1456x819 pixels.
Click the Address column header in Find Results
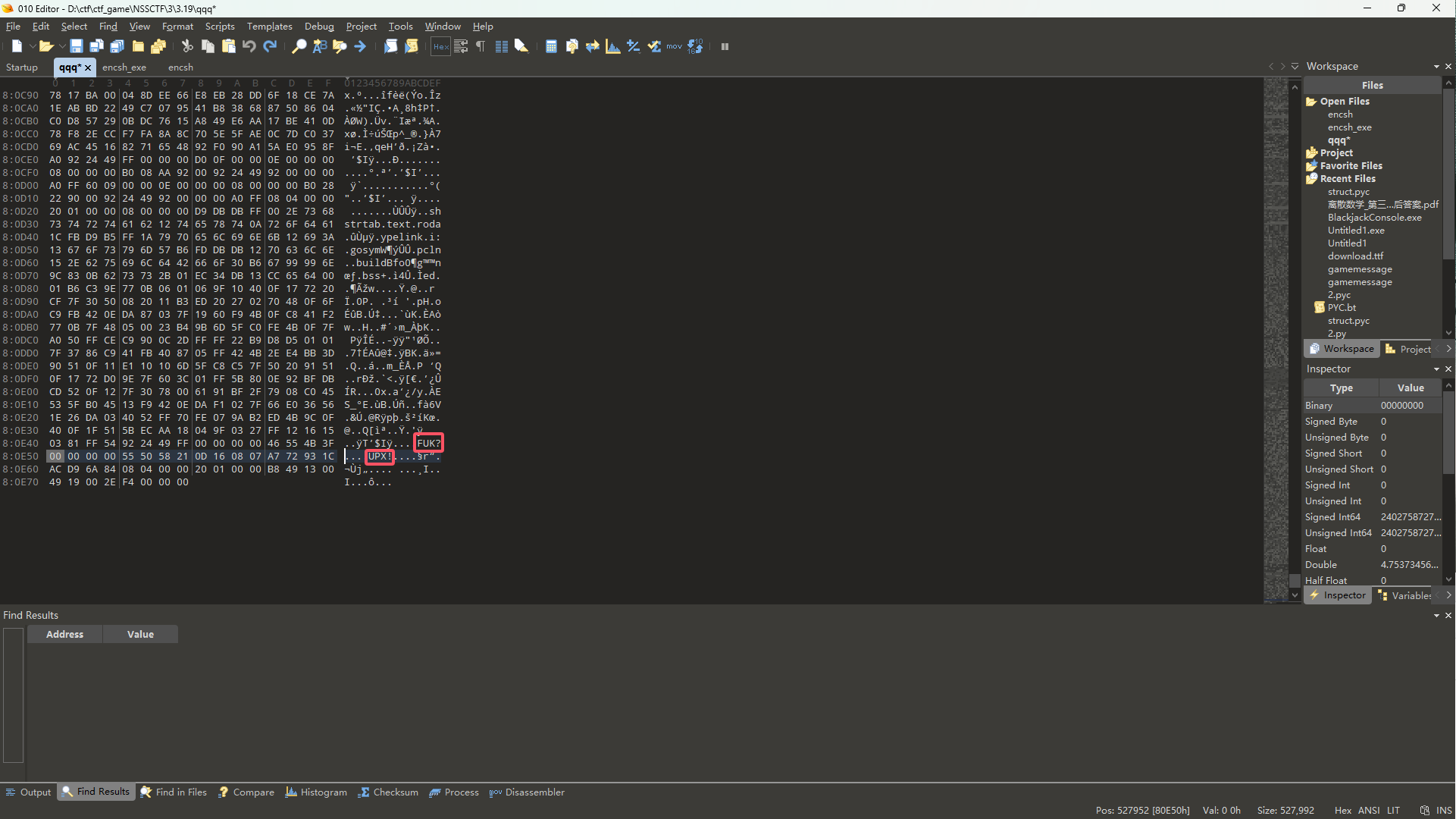[64, 634]
